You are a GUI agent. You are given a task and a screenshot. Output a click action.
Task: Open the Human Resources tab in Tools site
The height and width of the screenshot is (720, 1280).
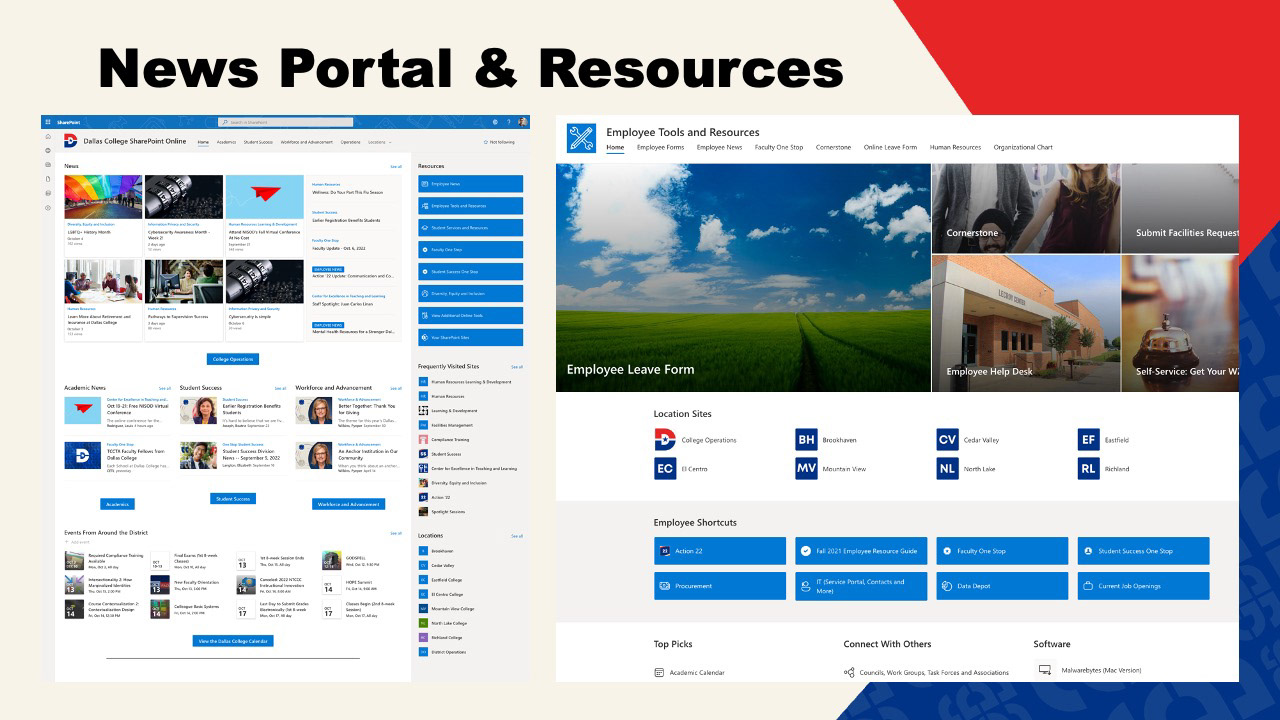pyautogui.click(x=955, y=147)
